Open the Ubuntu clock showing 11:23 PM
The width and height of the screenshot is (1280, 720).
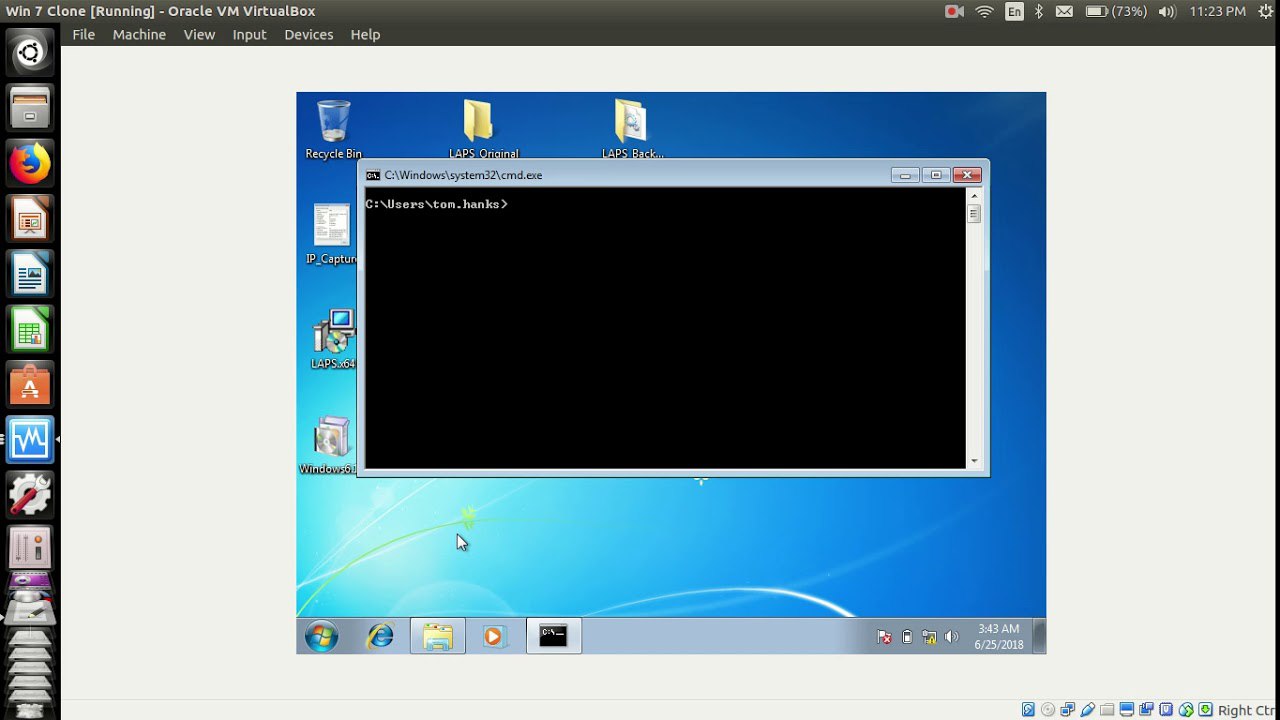[1218, 11]
